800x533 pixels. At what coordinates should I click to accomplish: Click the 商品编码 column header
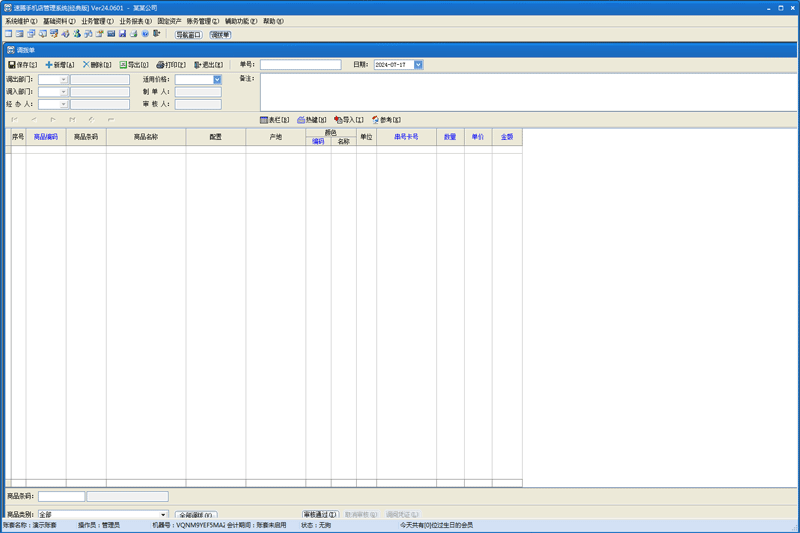pyautogui.click(x=46, y=137)
